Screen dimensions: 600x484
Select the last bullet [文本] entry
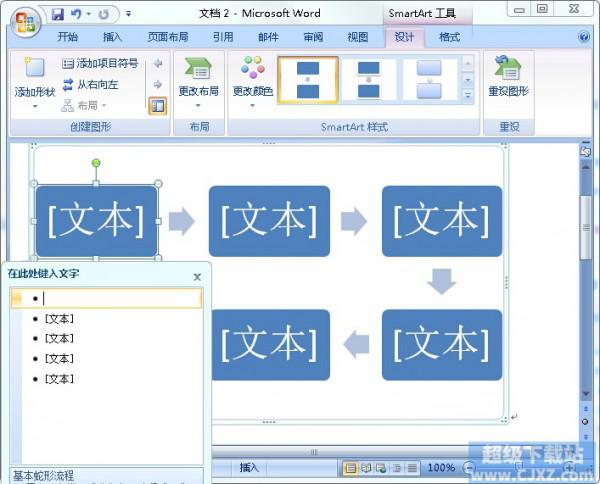[59, 379]
